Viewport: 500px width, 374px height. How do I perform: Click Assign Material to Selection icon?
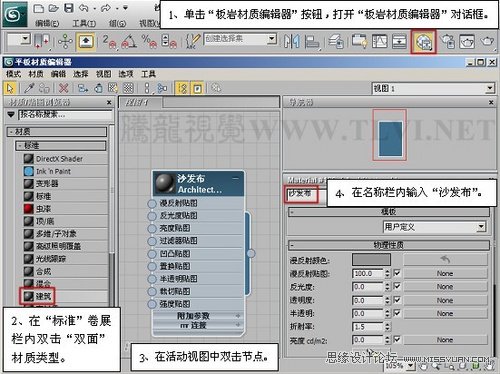(44, 88)
